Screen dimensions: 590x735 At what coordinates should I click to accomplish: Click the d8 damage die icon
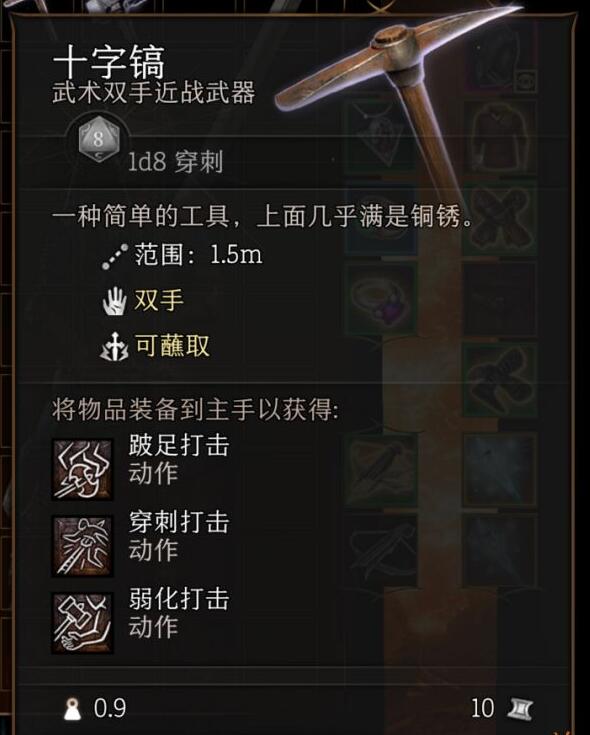(98, 139)
